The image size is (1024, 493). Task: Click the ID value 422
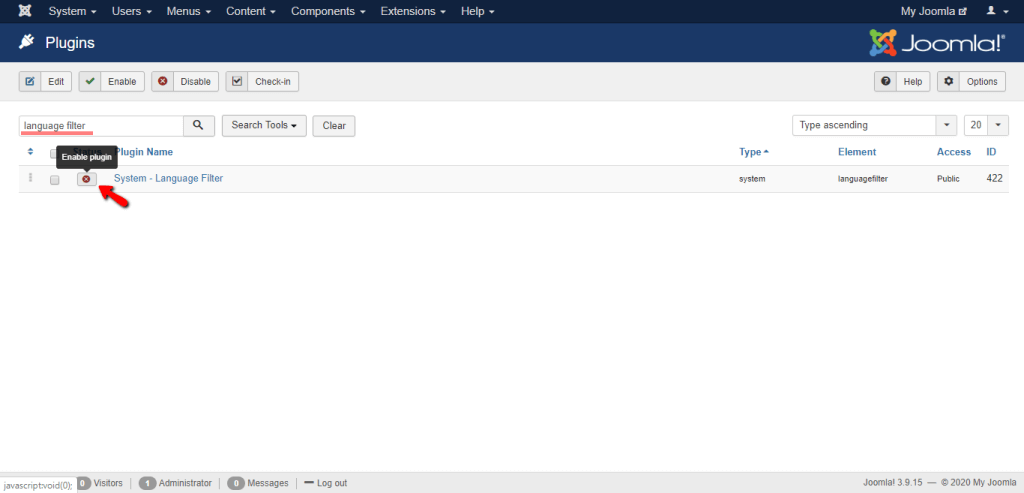(x=994, y=178)
